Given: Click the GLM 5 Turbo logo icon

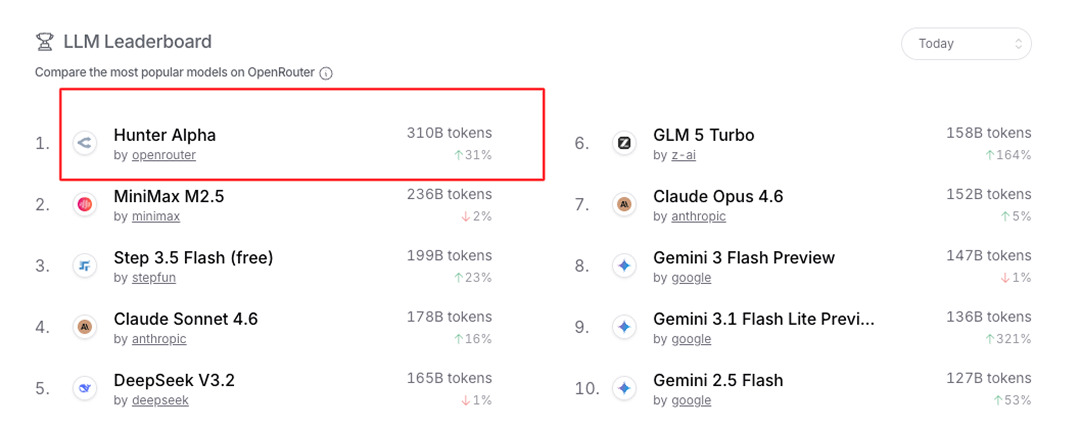Looking at the screenshot, I should 624,143.
